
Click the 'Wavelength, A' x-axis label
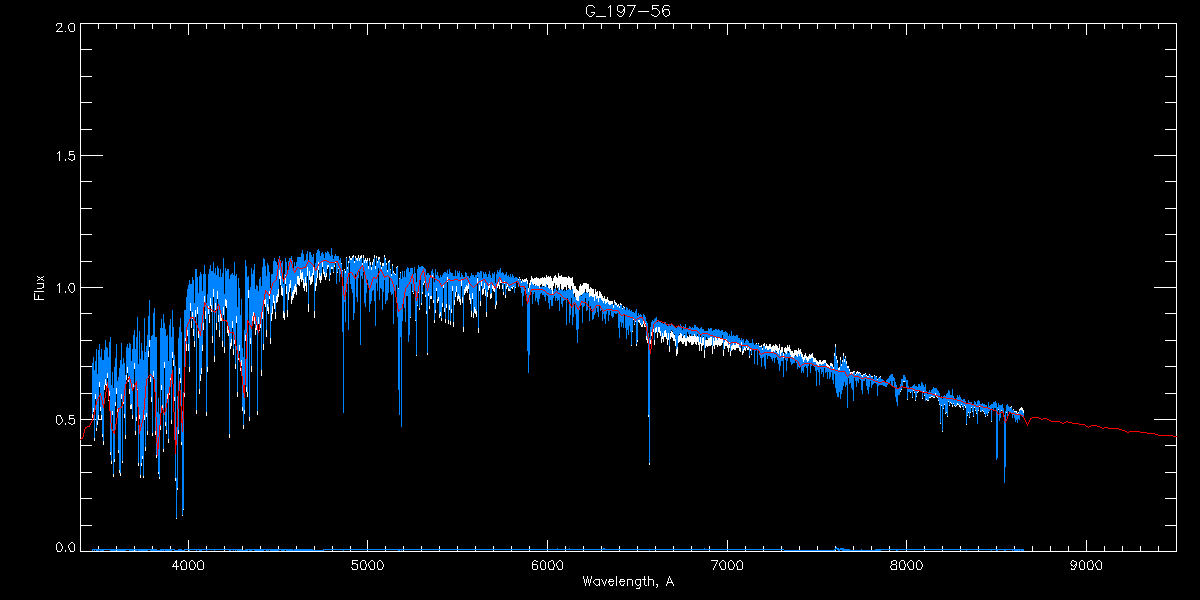pos(627,582)
